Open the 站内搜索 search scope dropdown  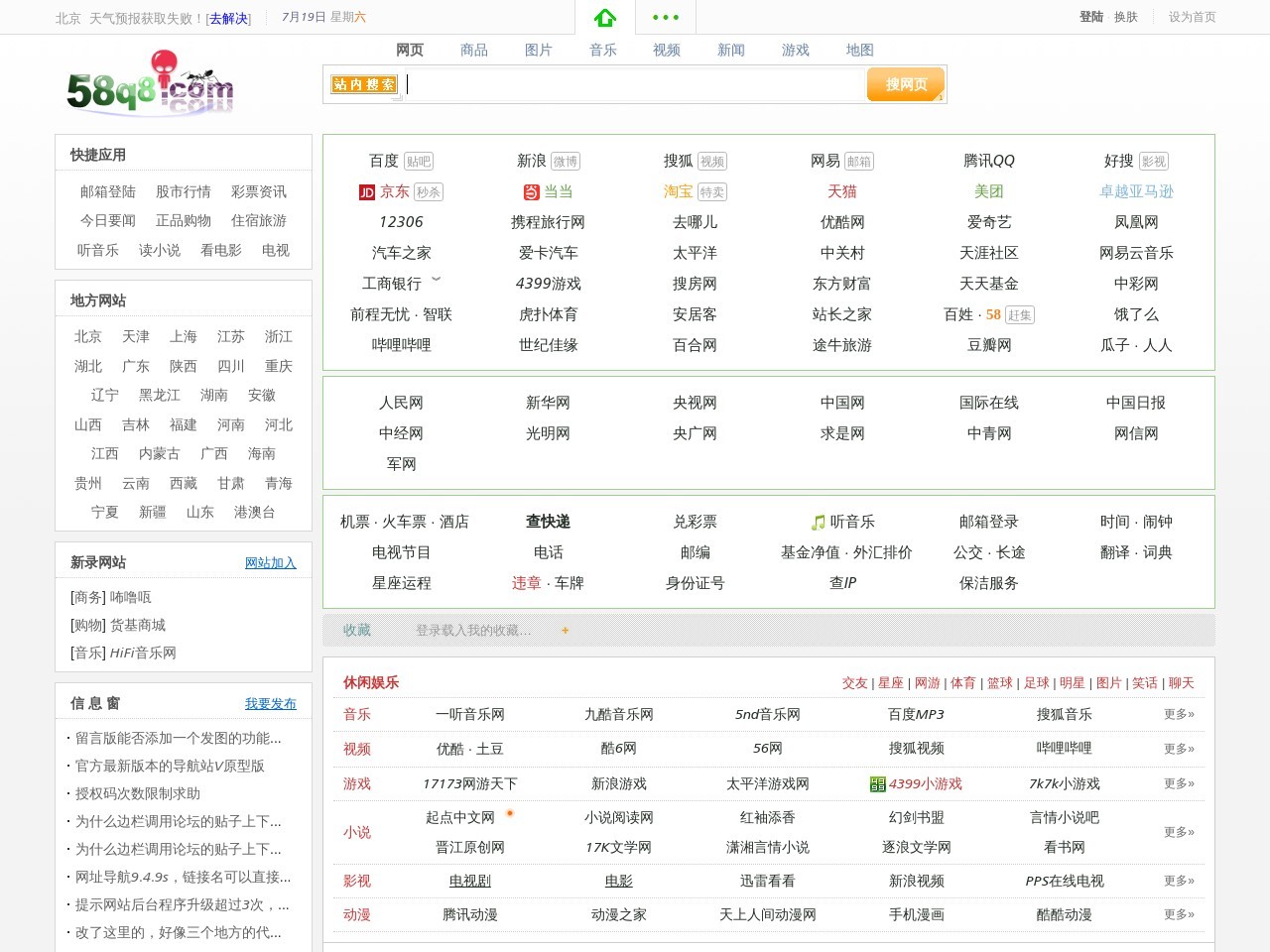click(x=364, y=84)
